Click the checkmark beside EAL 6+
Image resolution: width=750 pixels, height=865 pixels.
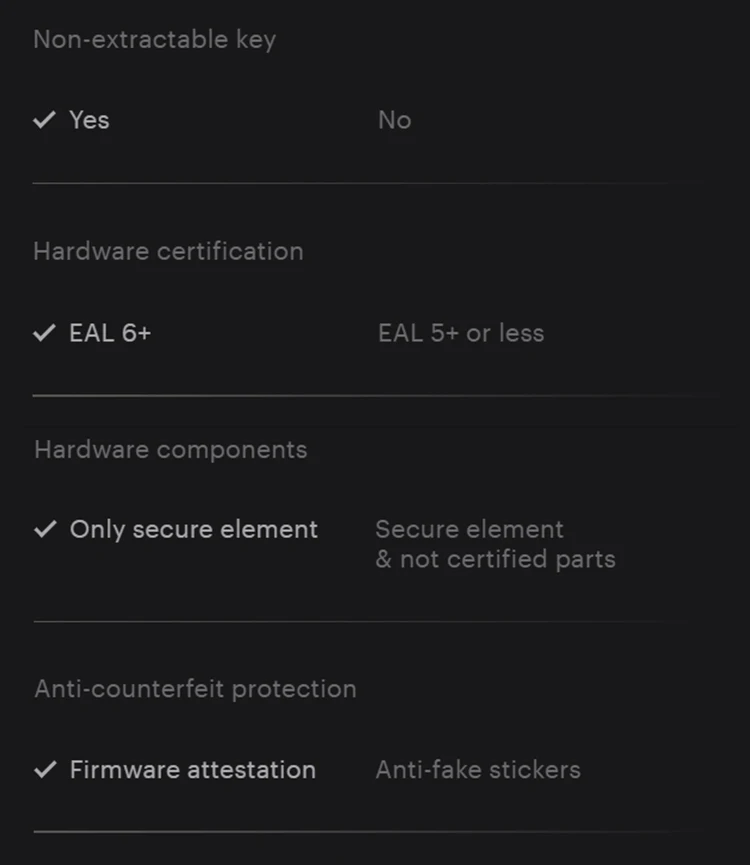point(44,333)
